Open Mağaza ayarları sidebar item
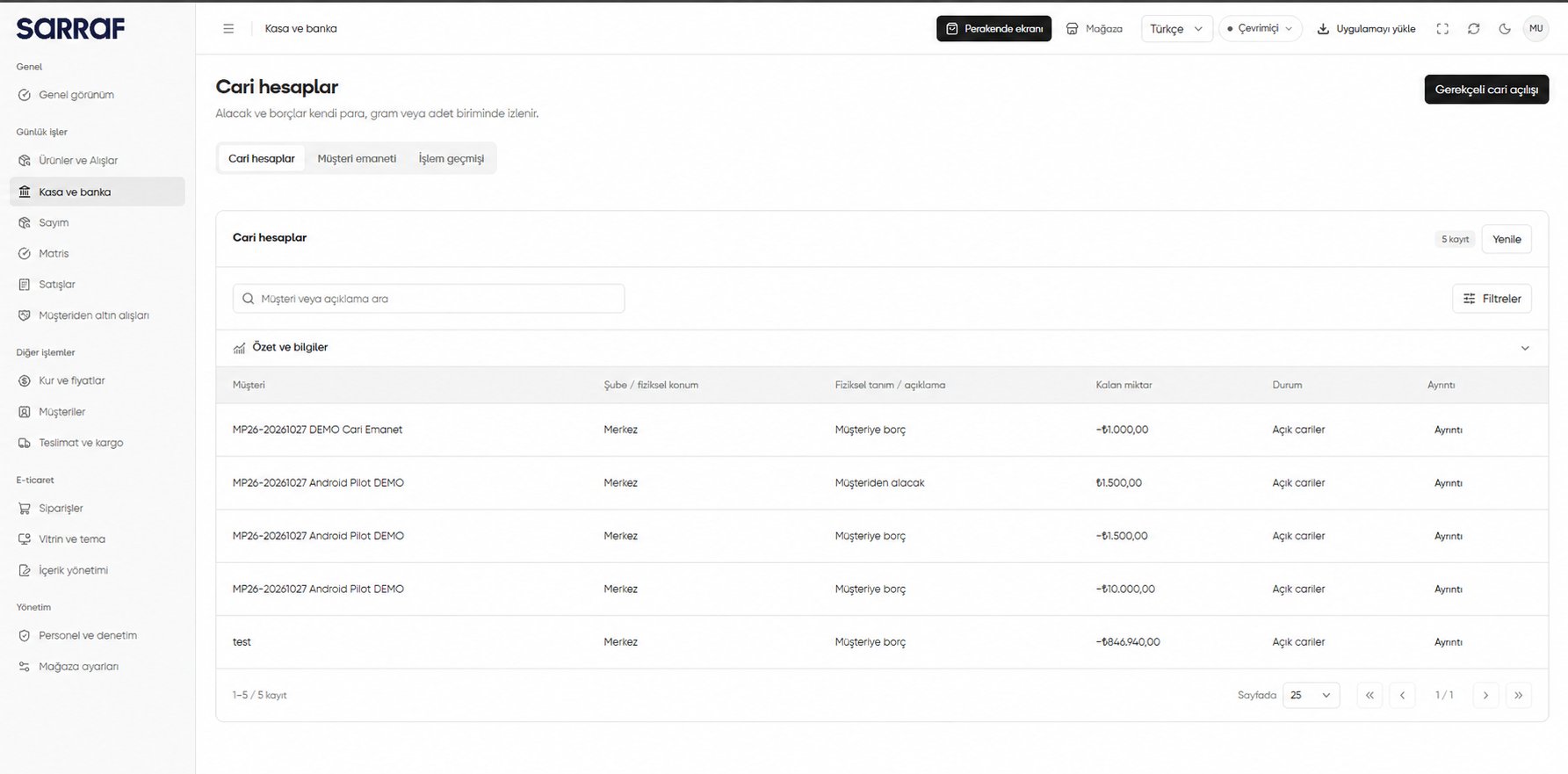Image resolution: width=1568 pixels, height=774 pixels. tap(97, 667)
